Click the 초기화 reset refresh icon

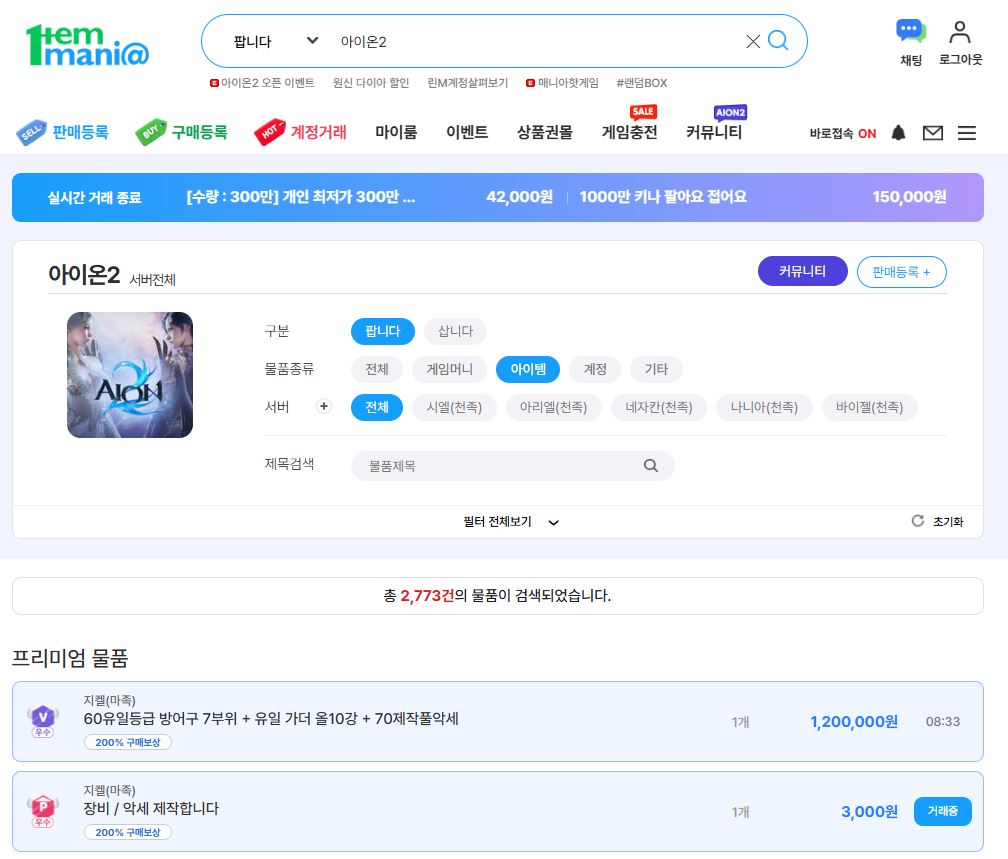(918, 521)
